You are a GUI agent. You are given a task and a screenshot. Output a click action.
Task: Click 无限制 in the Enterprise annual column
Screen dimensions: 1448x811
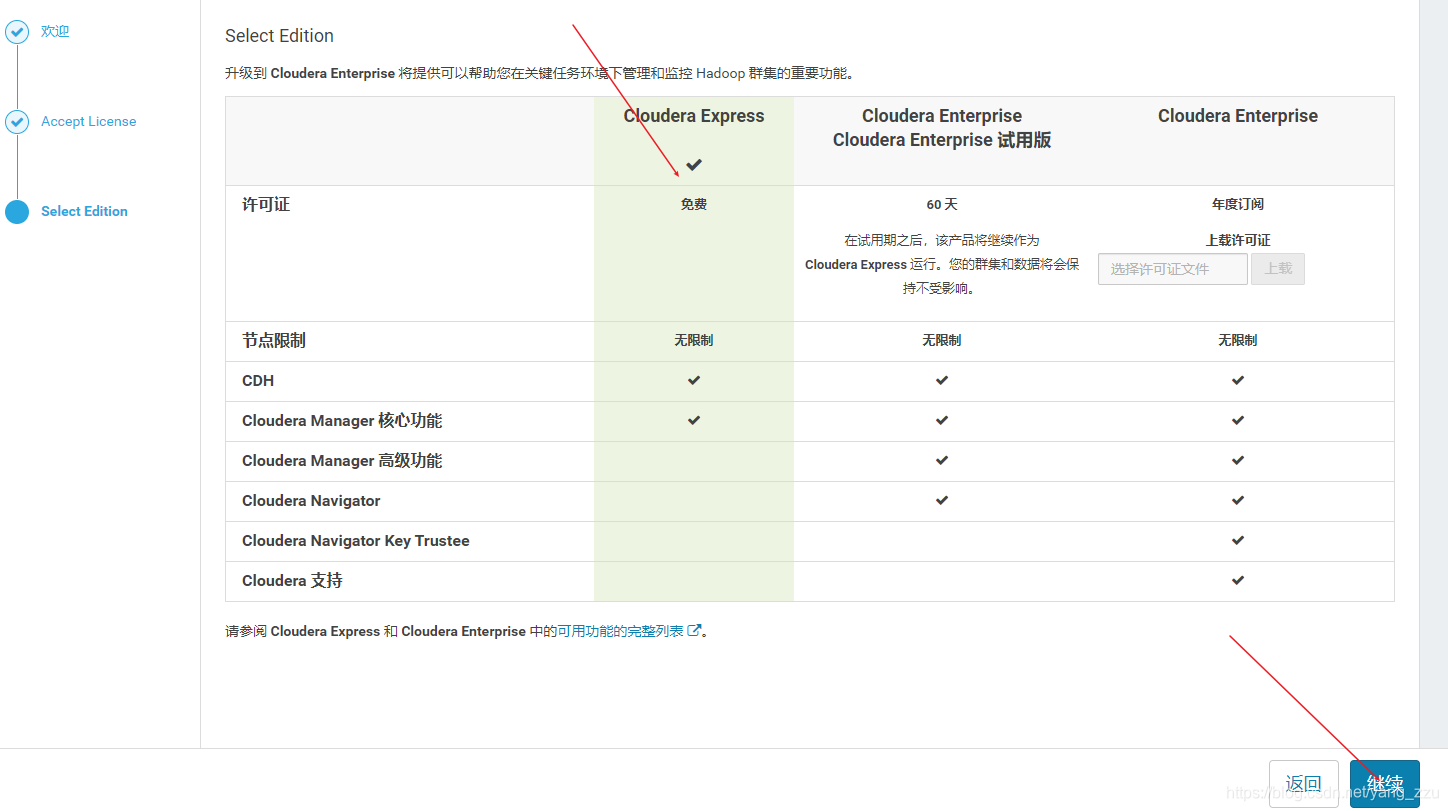point(1238,340)
